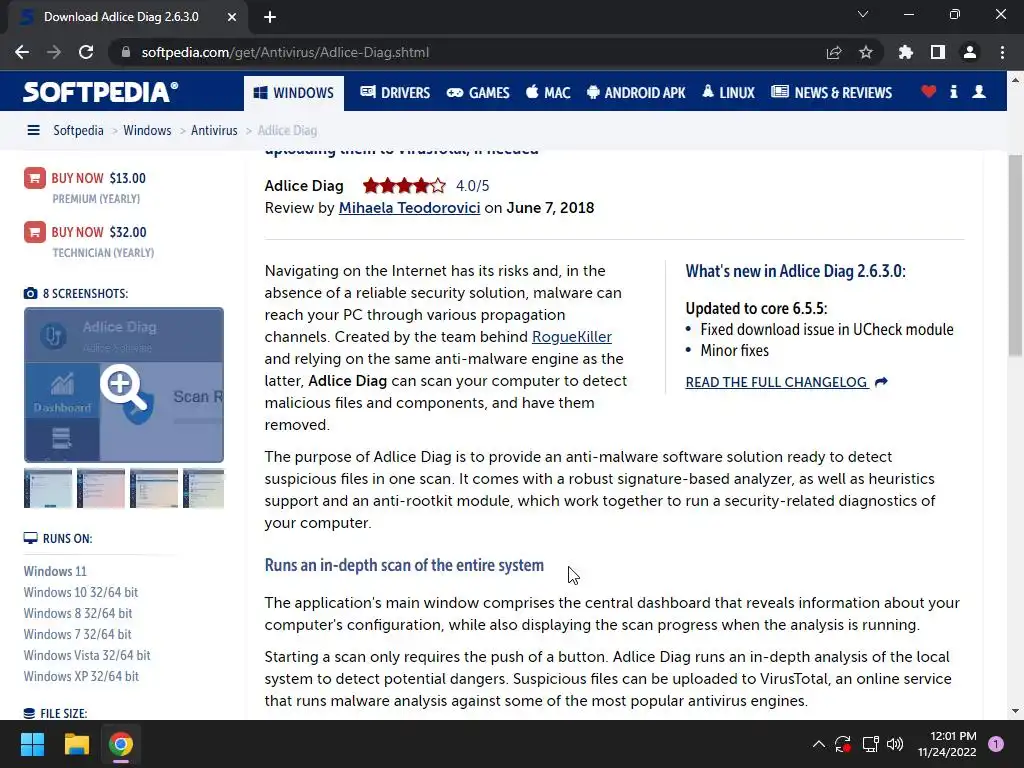Viewport: 1024px width, 768px height.
Task: Enlarge the main Adlice Diag screenshot
Action: [x=124, y=385]
